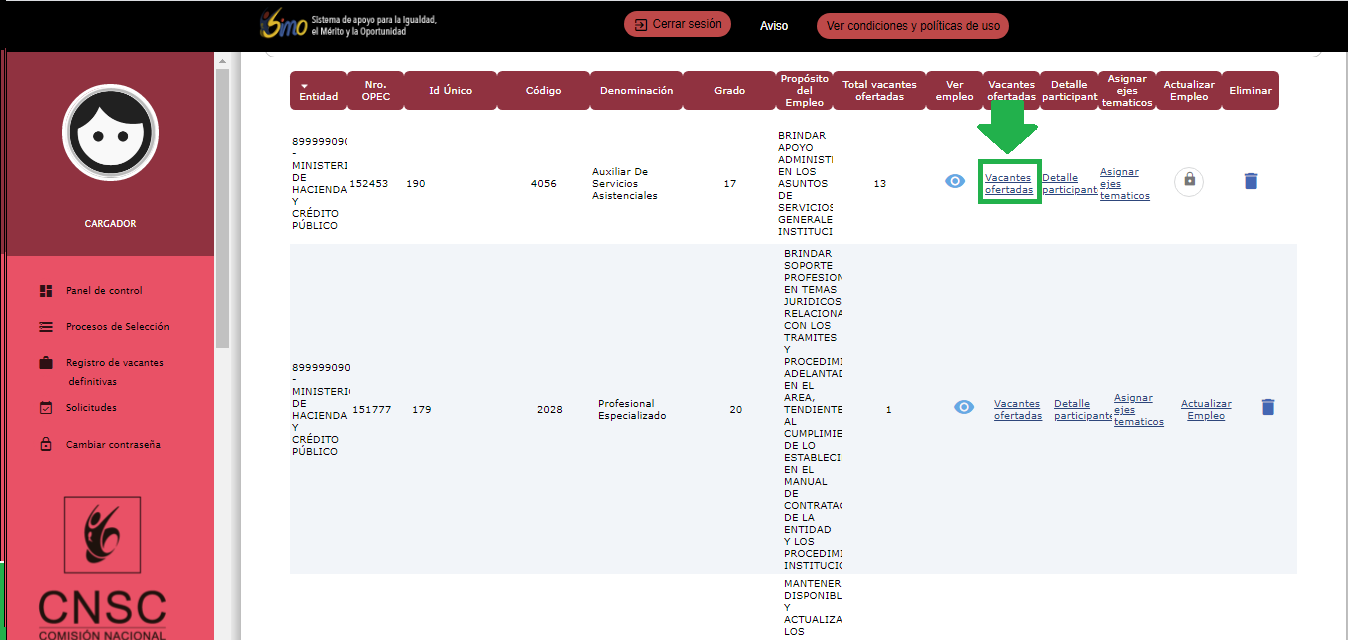The image size is (1348, 640).
Task: Open Ver condiciones y políticas de uso
Action: pos(912,26)
